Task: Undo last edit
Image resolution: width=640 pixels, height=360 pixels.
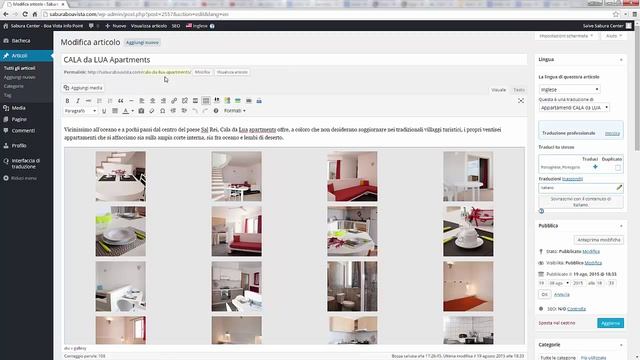Action: click(195, 111)
